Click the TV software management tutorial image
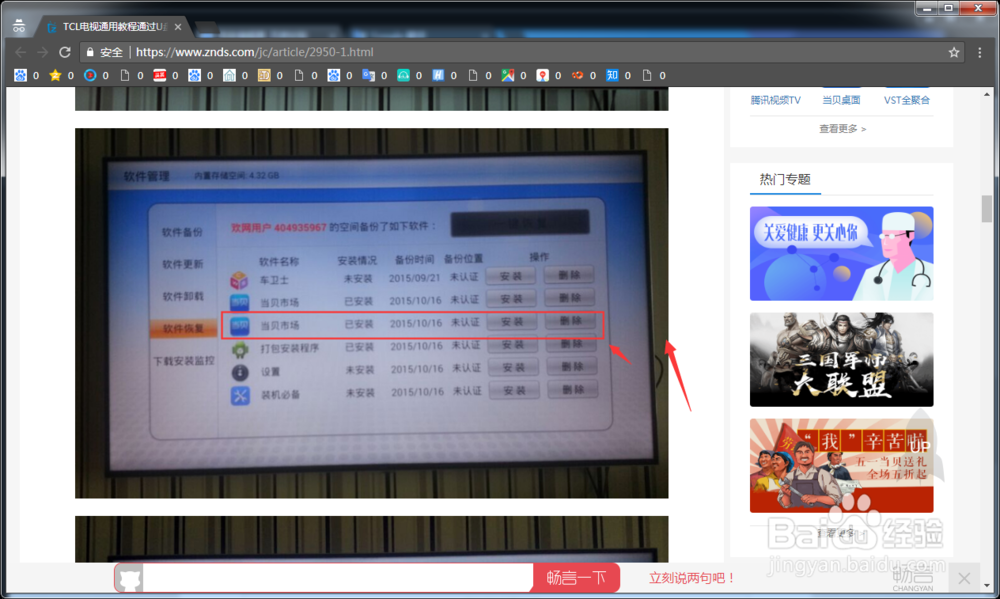This screenshot has height=599, width=1000. pos(372,313)
